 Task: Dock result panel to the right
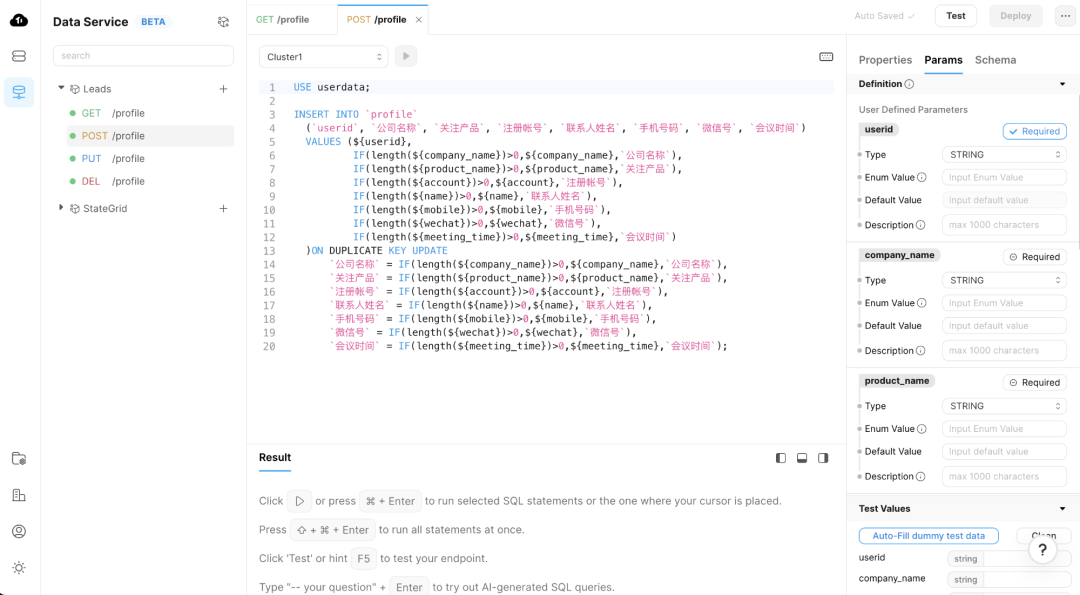tap(823, 458)
